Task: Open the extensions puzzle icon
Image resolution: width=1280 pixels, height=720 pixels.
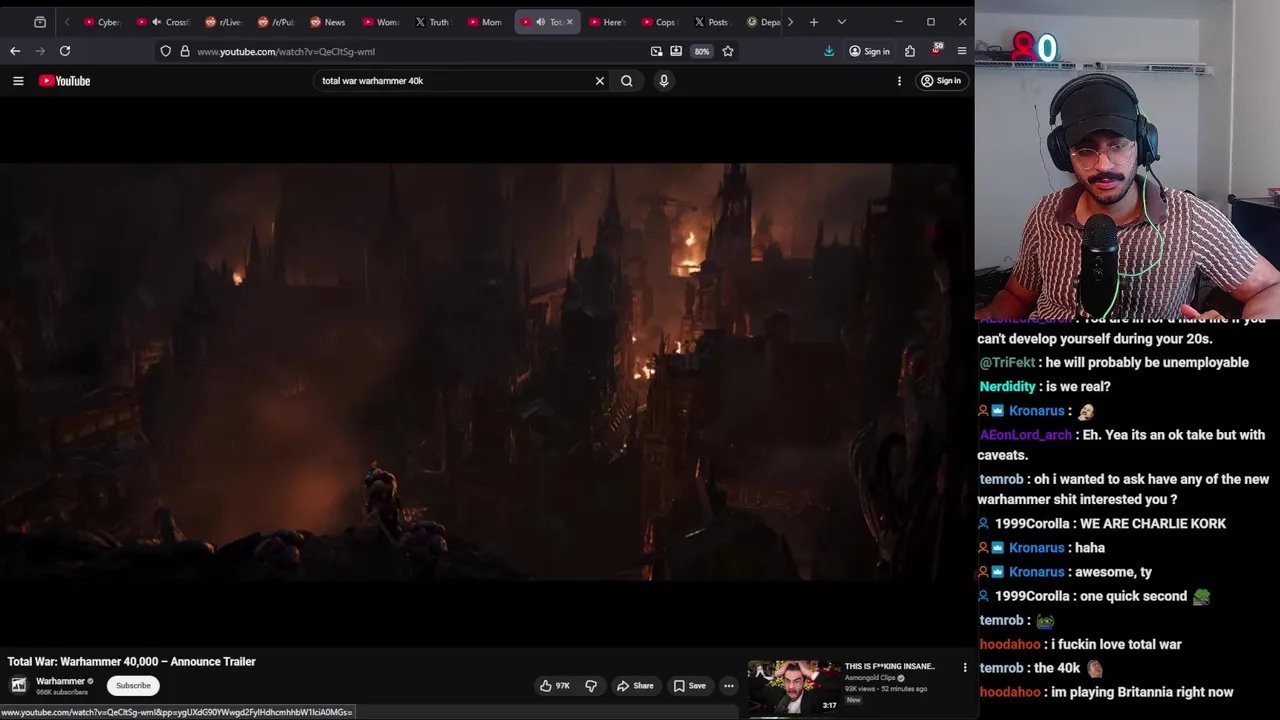Action: coord(910,51)
